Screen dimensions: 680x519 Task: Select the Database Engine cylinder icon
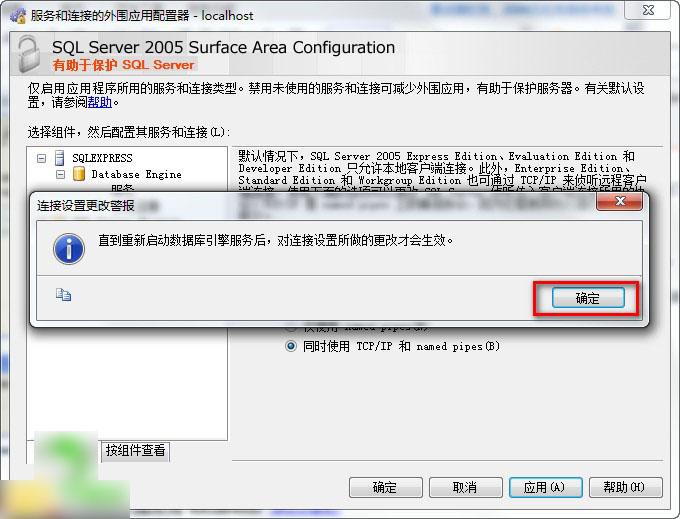coord(78,174)
